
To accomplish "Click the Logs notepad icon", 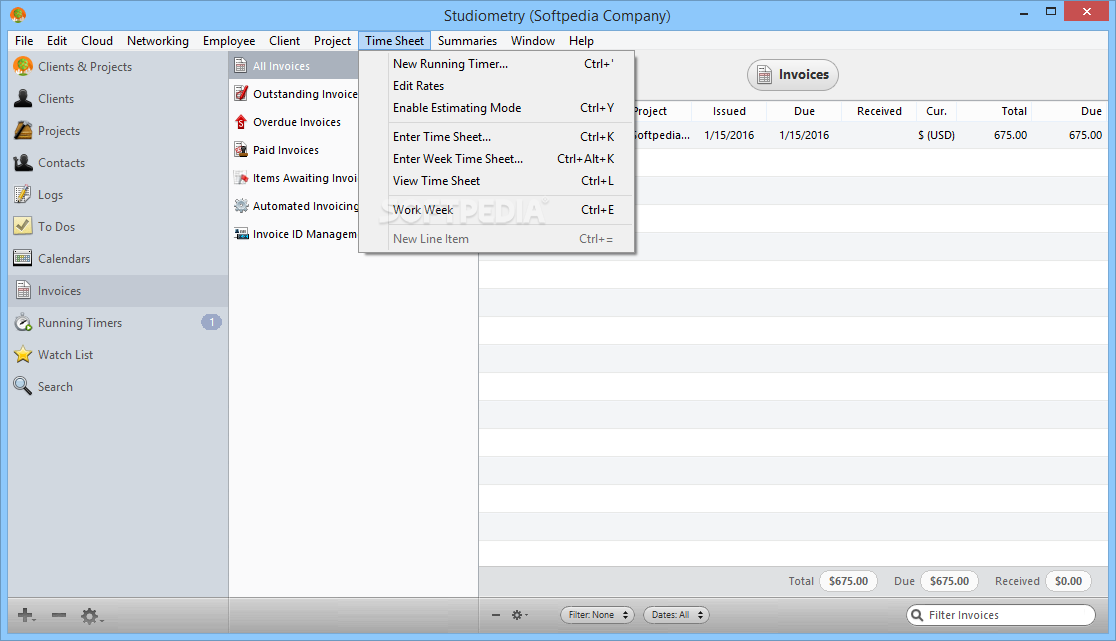I will tap(23, 194).
